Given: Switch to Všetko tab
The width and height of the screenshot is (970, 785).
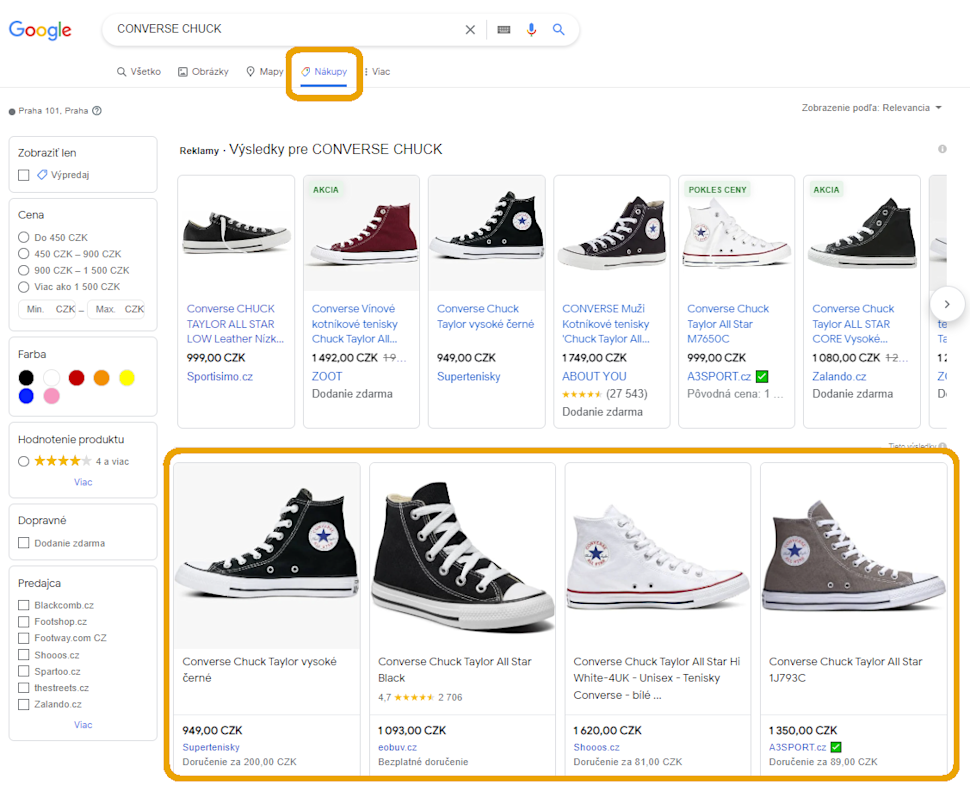Looking at the screenshot, I should tap(139, 72).
